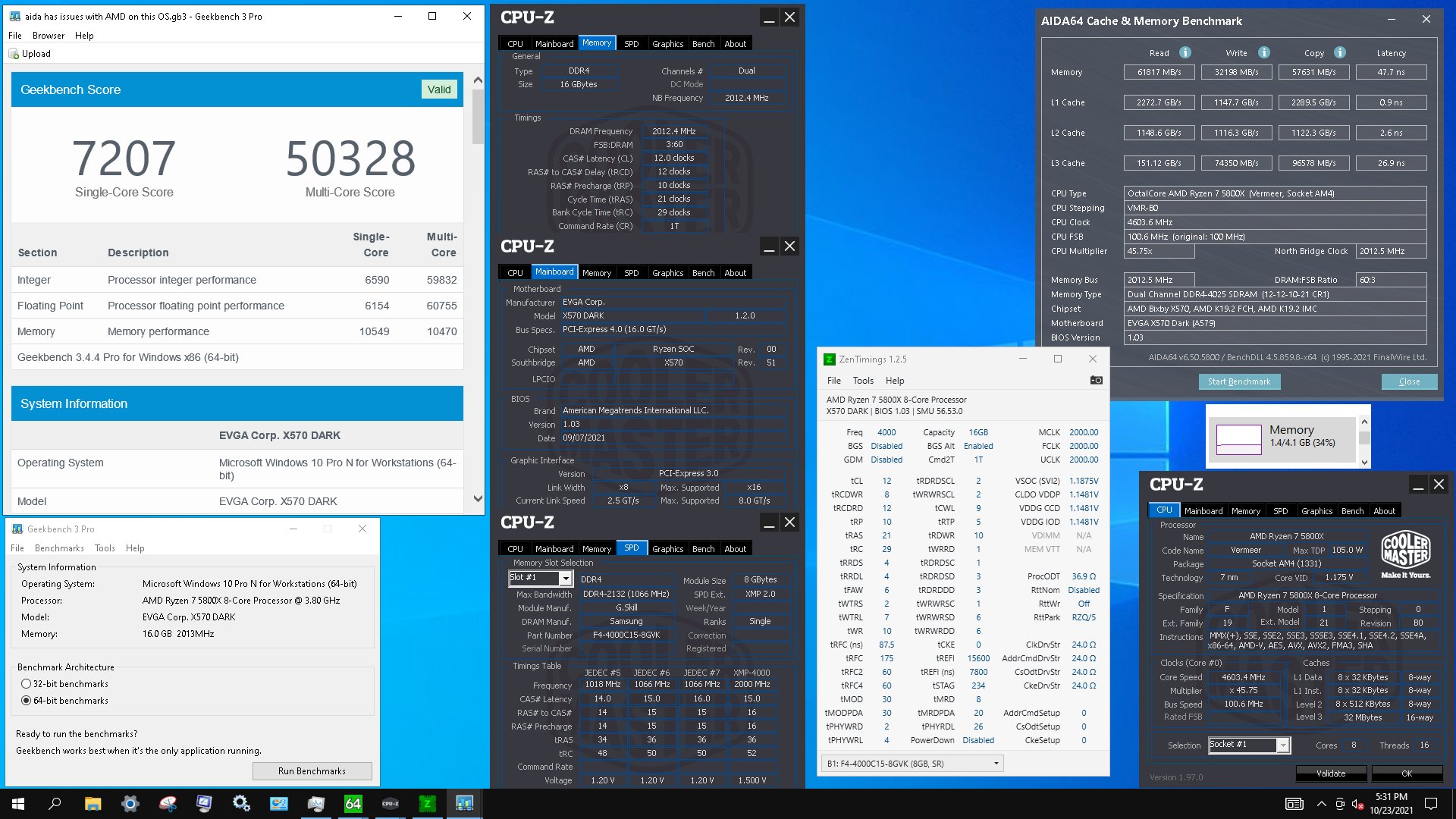Screen dimensions: 1456x819
Task: Click the ZenTimings camera screenshot icon
Action: [1096, 380]
